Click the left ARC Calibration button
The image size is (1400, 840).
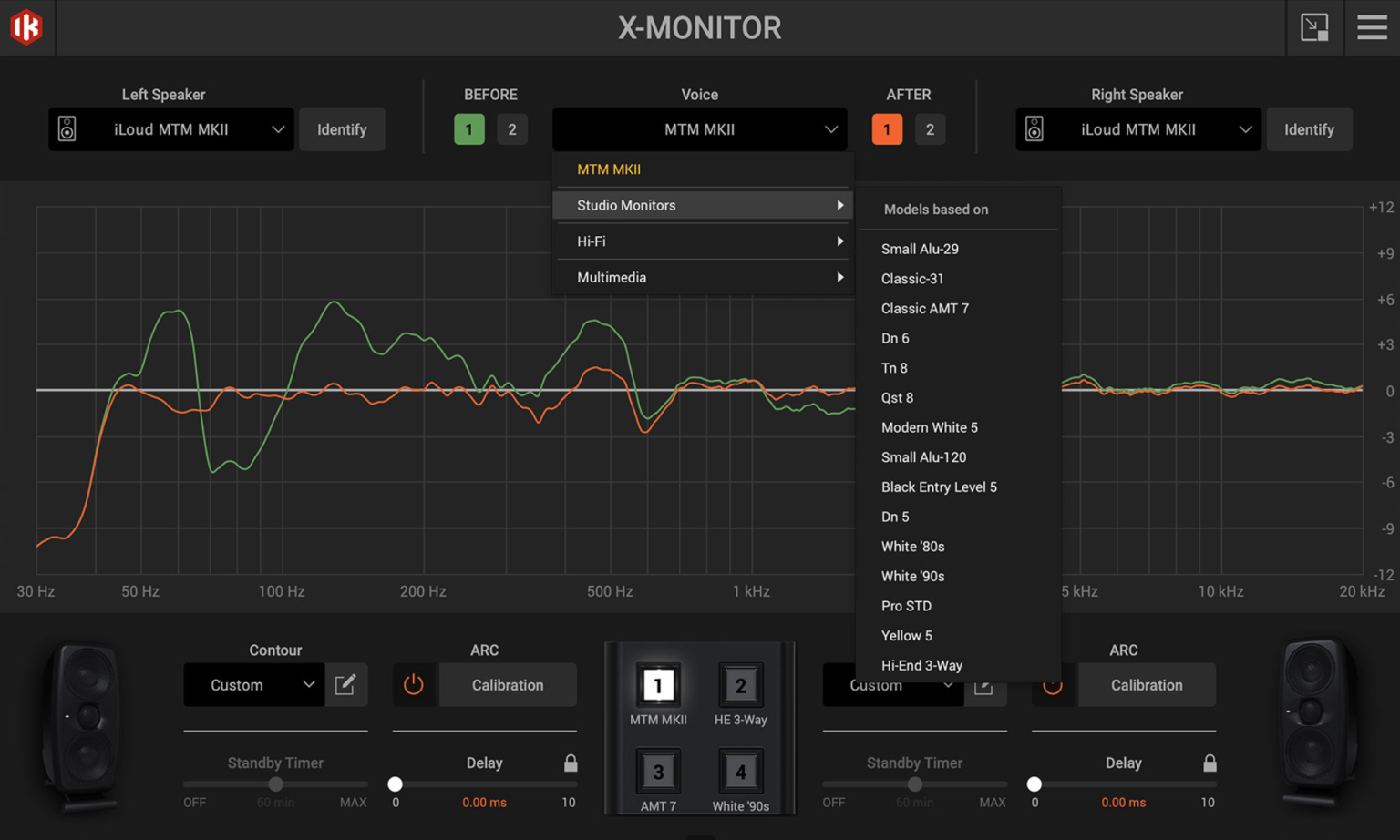pos(508,685)
